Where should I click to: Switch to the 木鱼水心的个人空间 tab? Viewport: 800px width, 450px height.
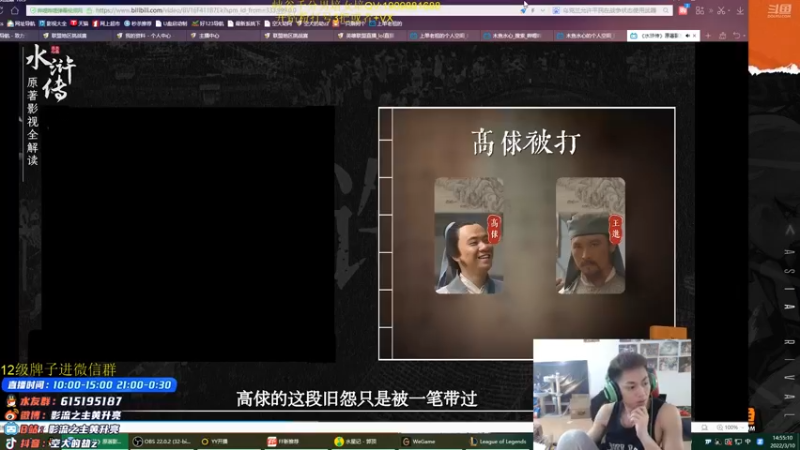(589, 36)
